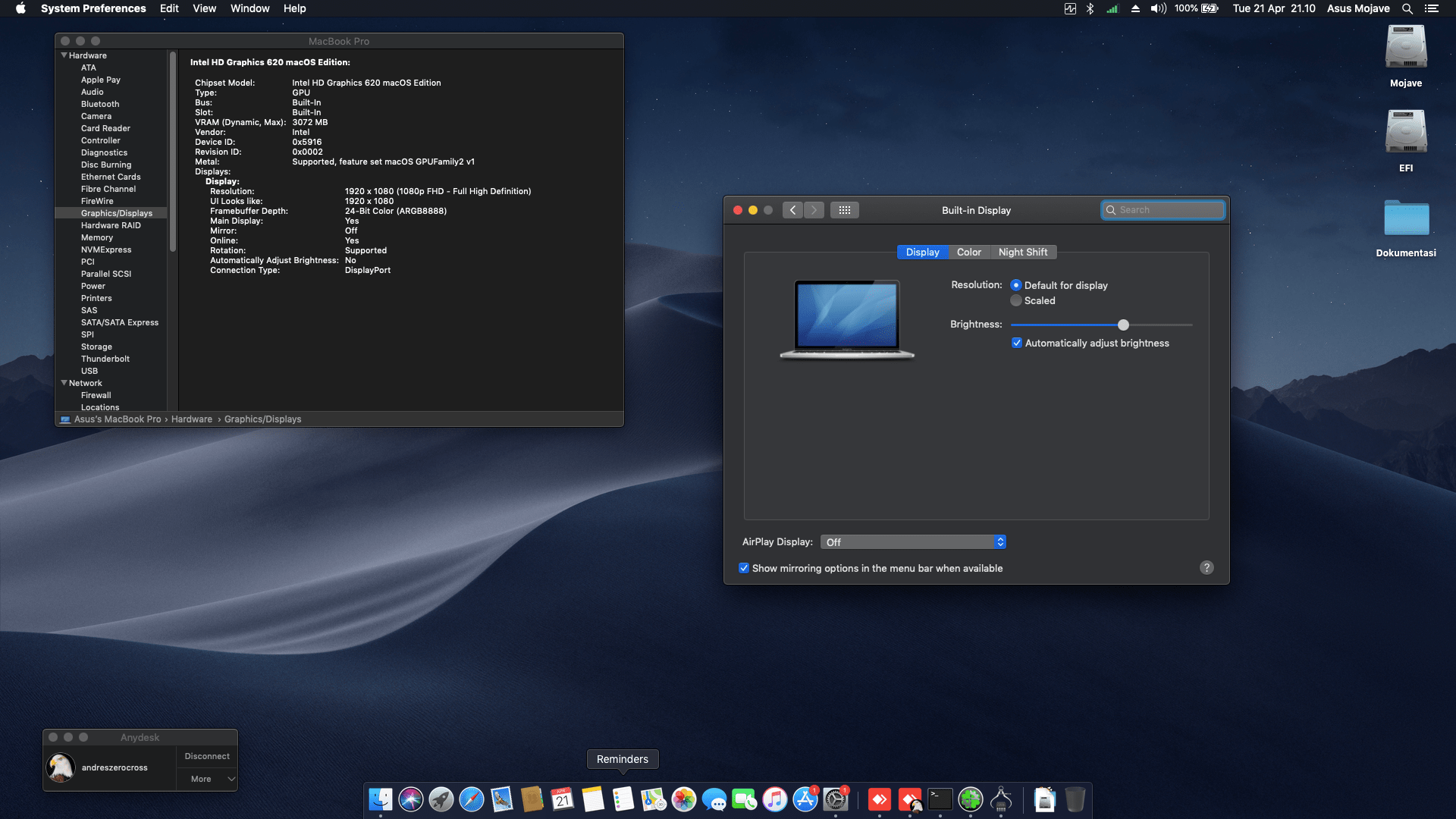This screenshot has height=819, width=1456.
Task: Open Messages bubble icon in dock
Action: [x=714, y=799]
